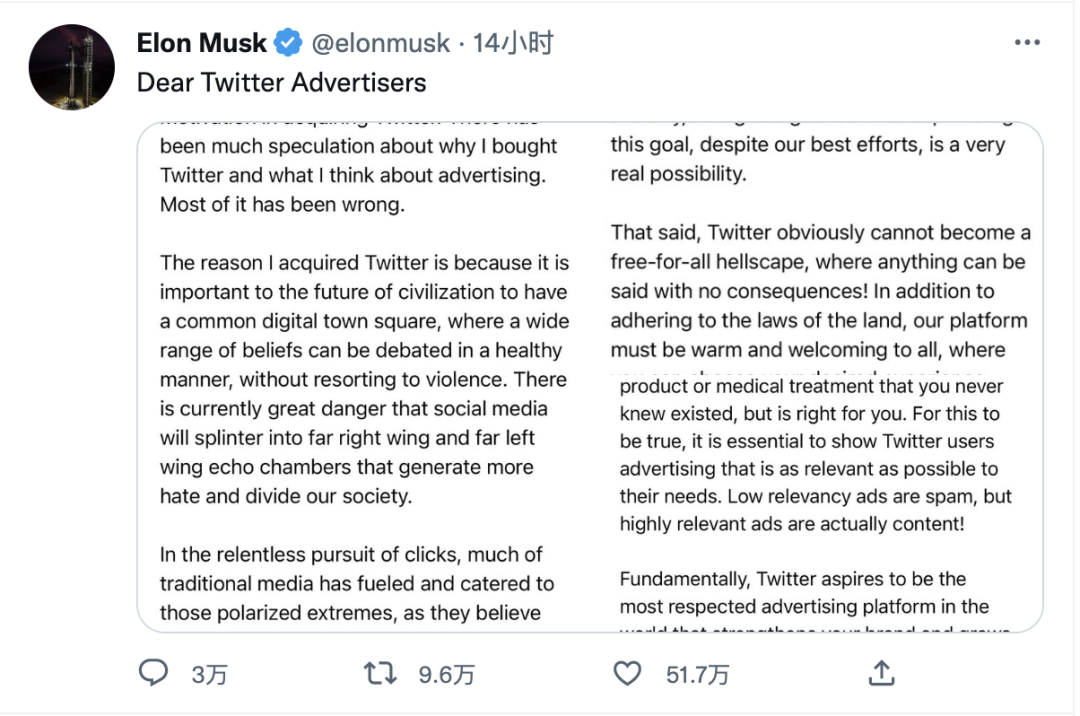Click the 9.6万 retweet count
This screenshot has width=1080, height=716.
tap(446, 675)
